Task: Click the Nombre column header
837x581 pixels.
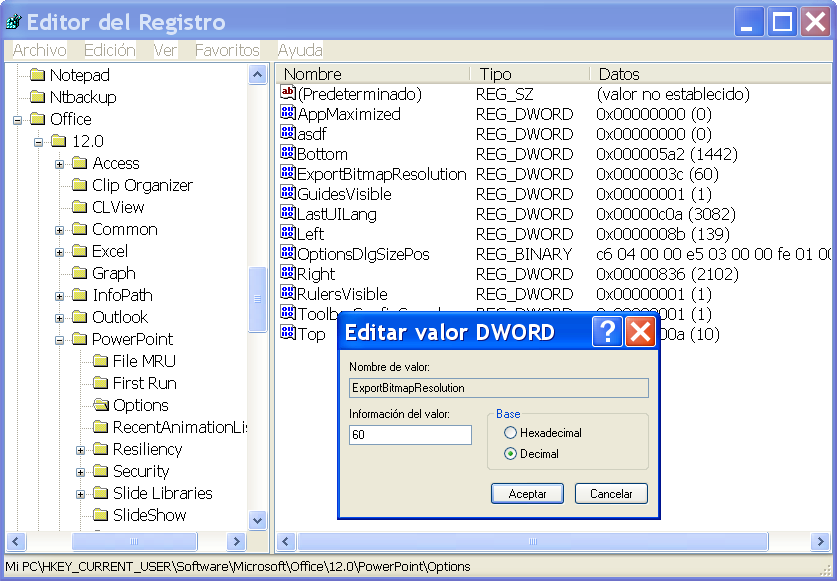Action: pyautogui.click(x=373, y=74)
